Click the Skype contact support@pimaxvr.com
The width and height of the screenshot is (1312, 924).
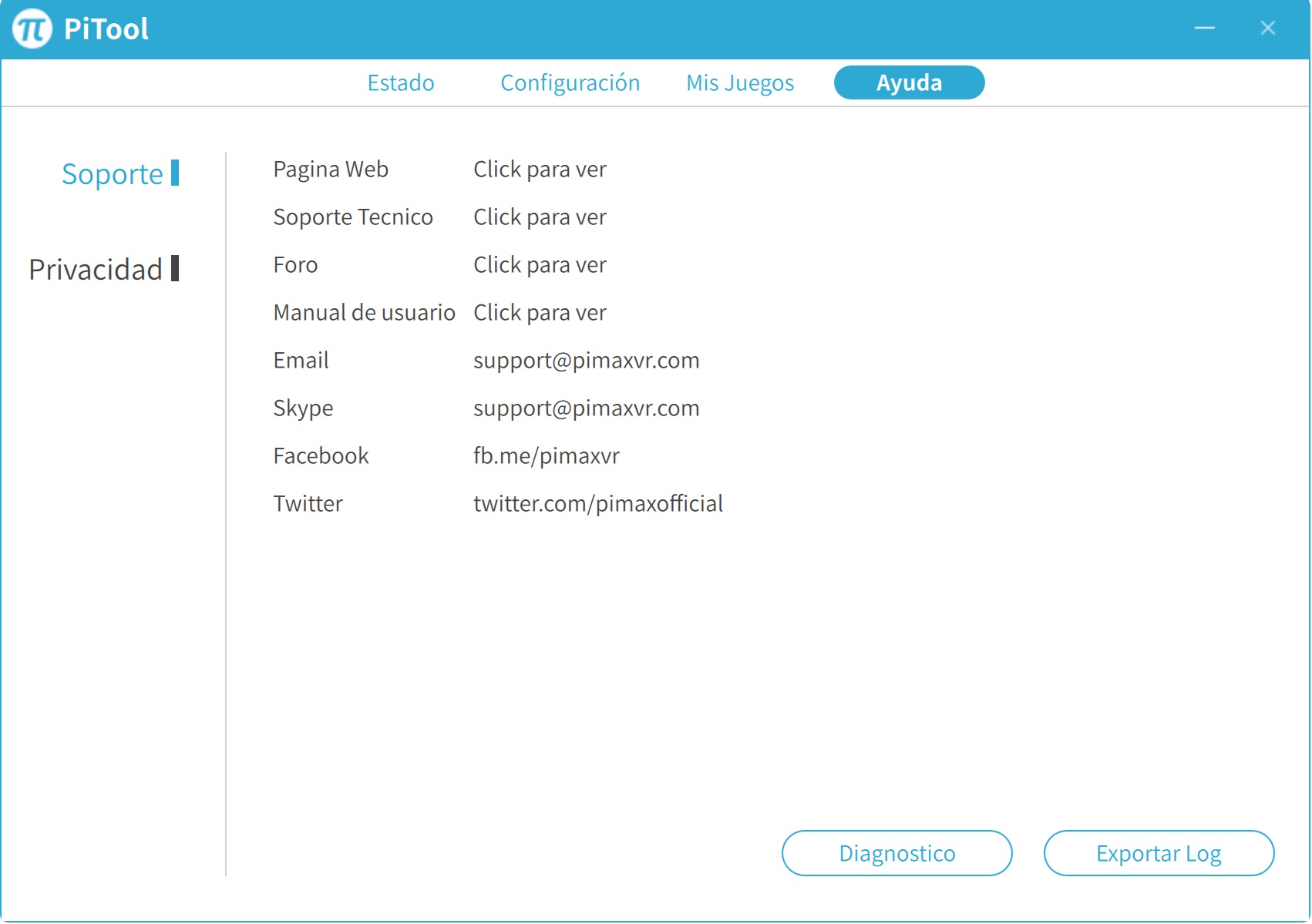pos(587,408)
